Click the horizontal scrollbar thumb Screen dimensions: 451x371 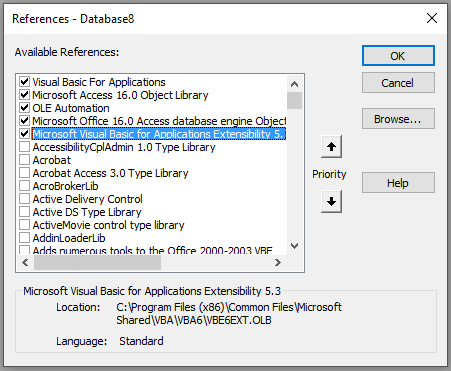pos(98,263)
